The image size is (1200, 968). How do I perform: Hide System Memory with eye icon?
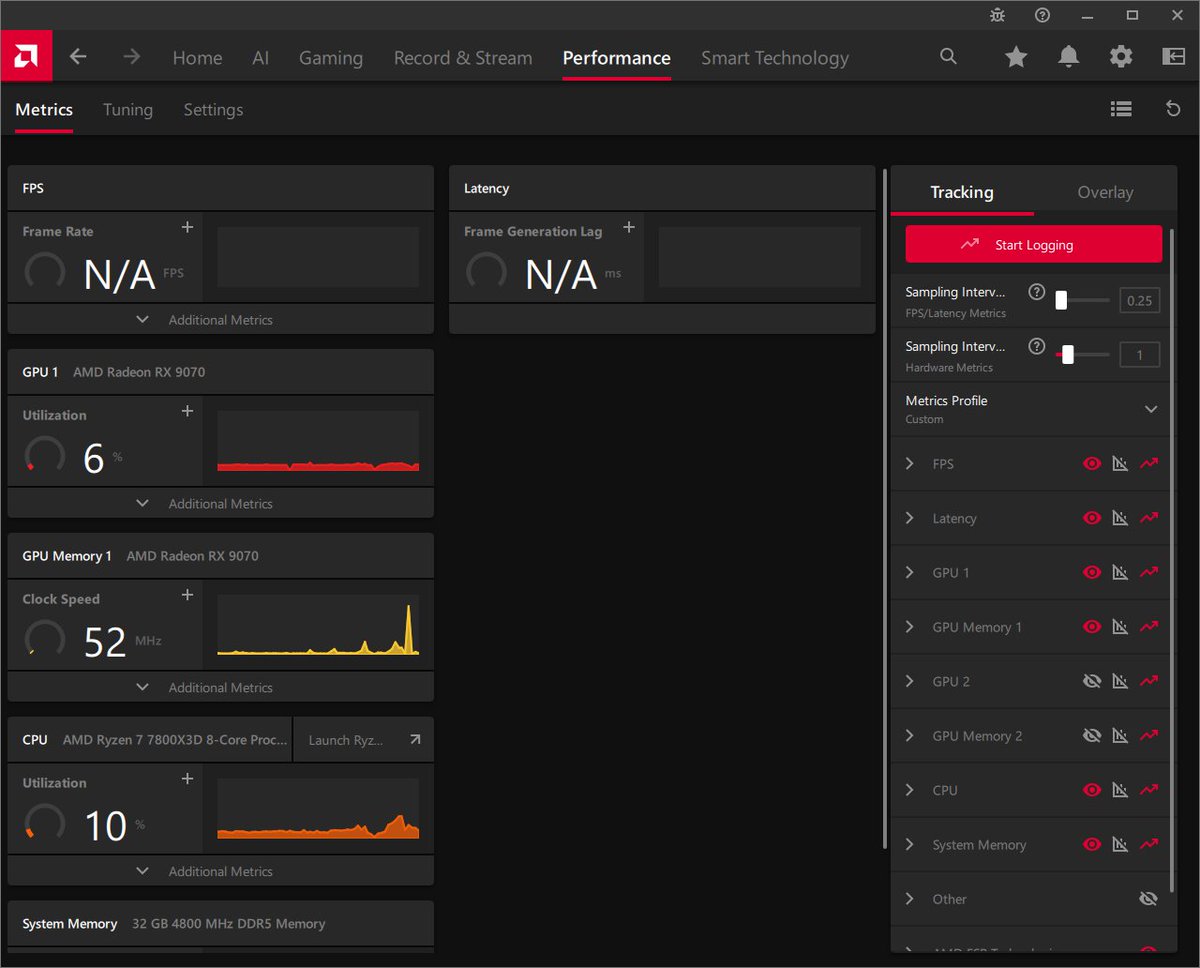(x=1092, y=845)
